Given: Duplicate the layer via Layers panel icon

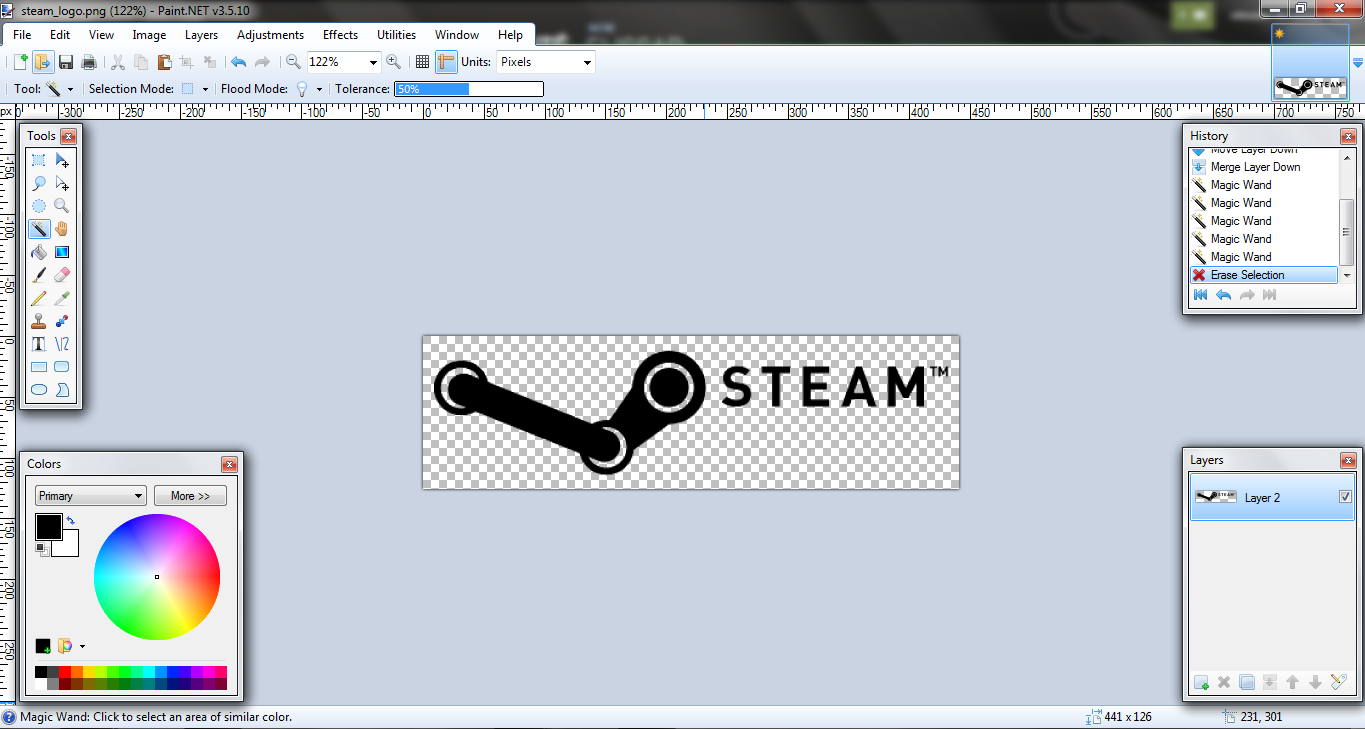Looking at the screenshot, I should 1247,683.
